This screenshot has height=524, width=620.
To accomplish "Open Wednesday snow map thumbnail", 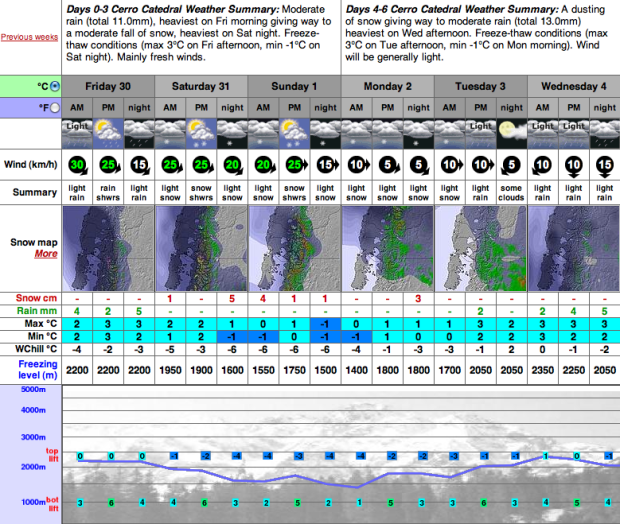I will coord(574,248).
